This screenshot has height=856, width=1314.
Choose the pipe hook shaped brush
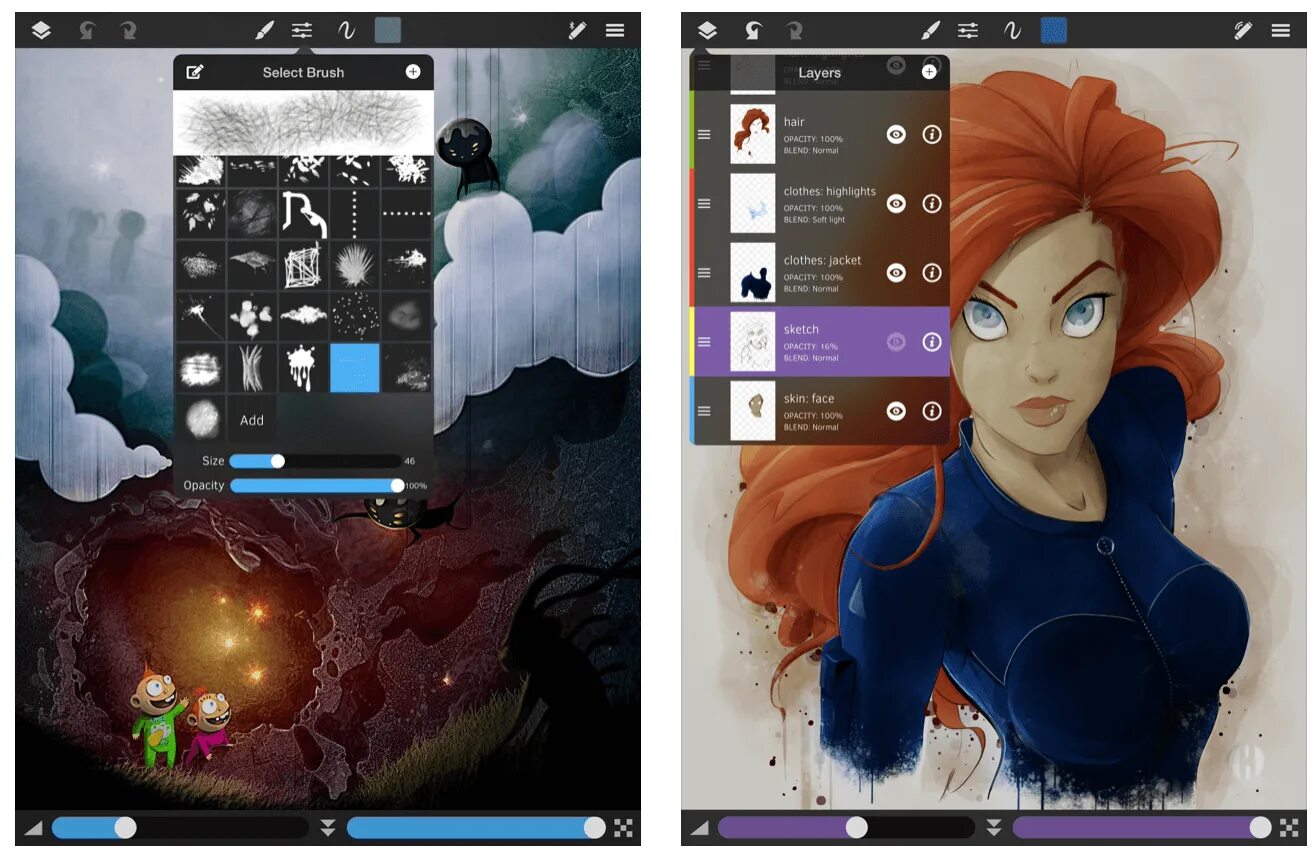(x=303, y=212)
